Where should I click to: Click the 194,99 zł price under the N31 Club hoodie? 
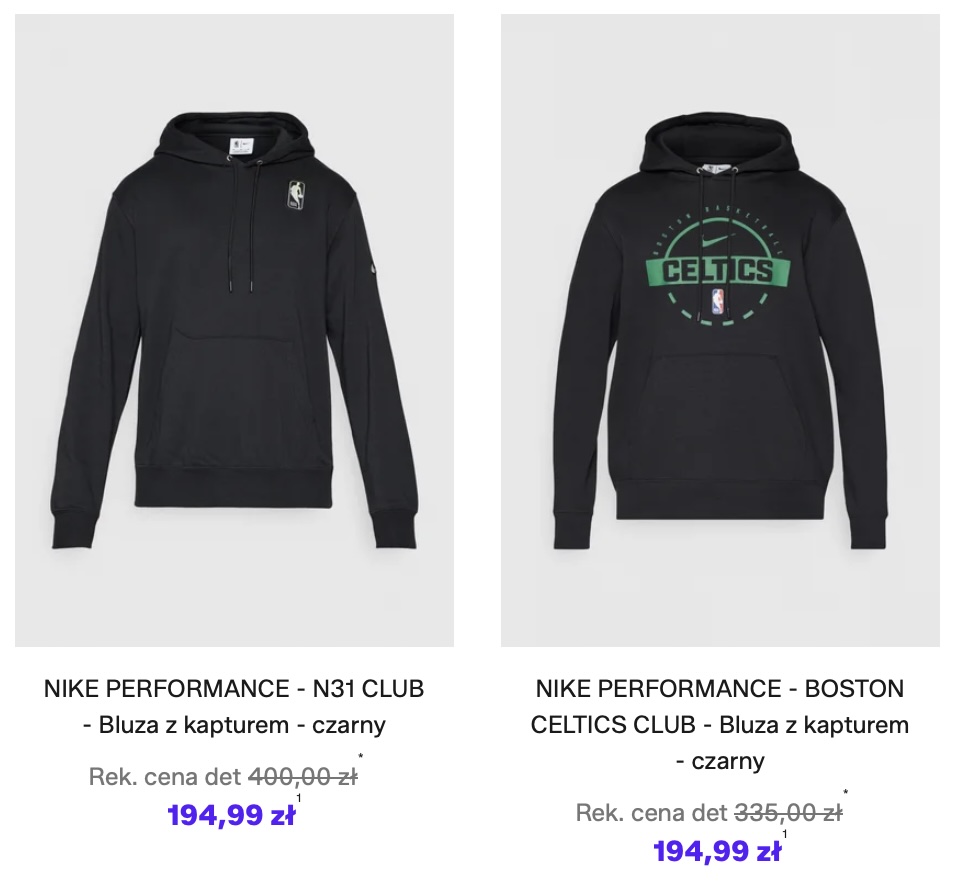coord(232,815)
